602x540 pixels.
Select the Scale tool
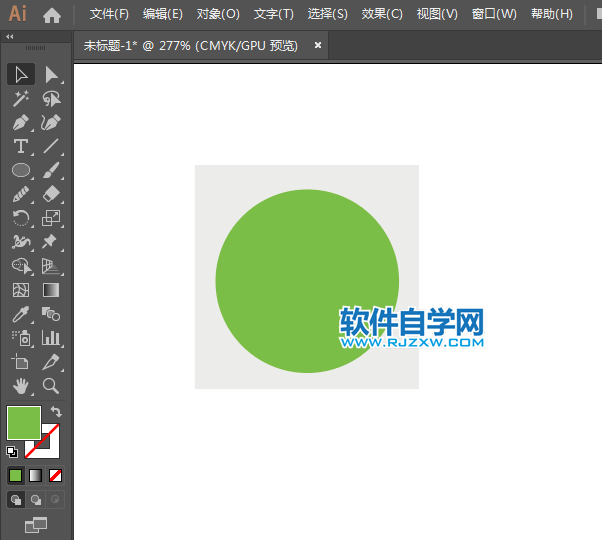[x=51, y=218]
